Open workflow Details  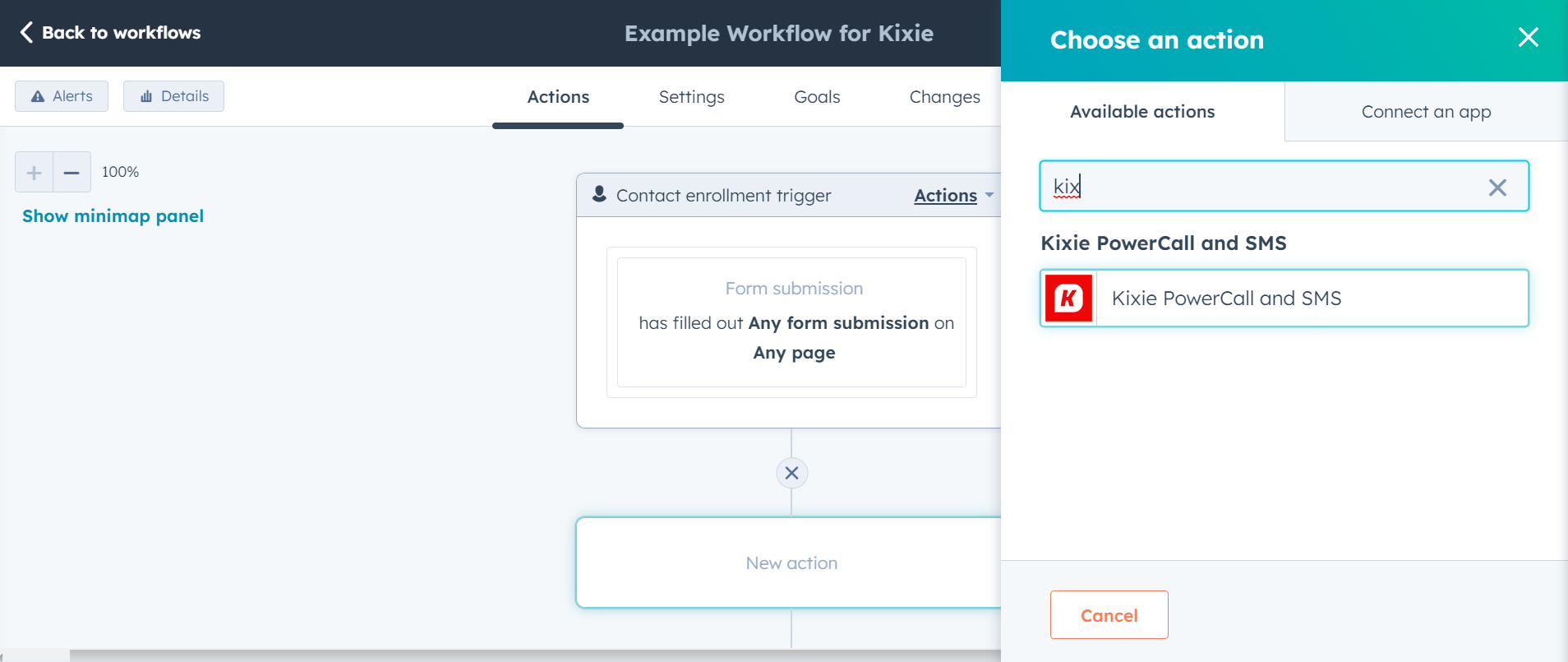[x=173, y=96]
